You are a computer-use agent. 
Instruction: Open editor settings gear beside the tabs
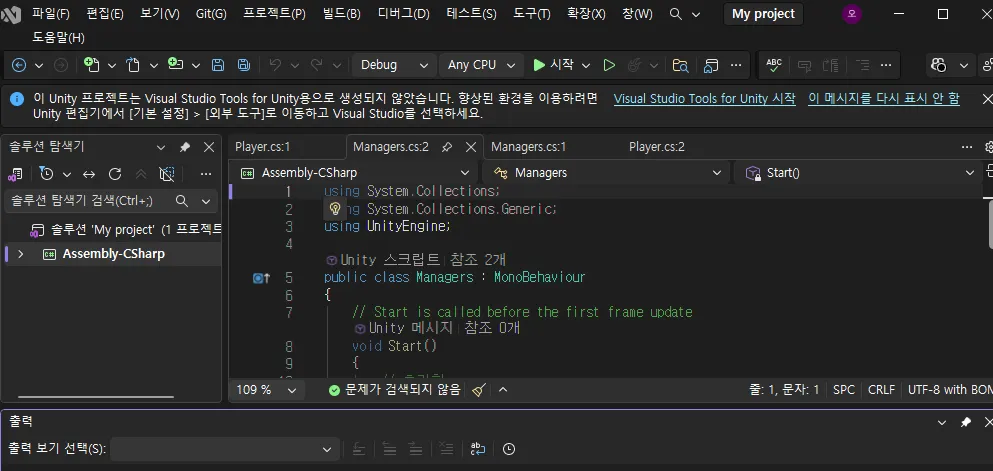[989, 147]
